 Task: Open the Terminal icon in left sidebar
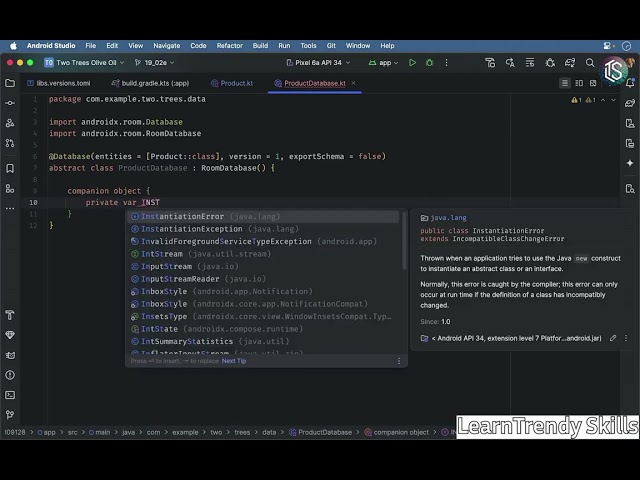[10, 395]
